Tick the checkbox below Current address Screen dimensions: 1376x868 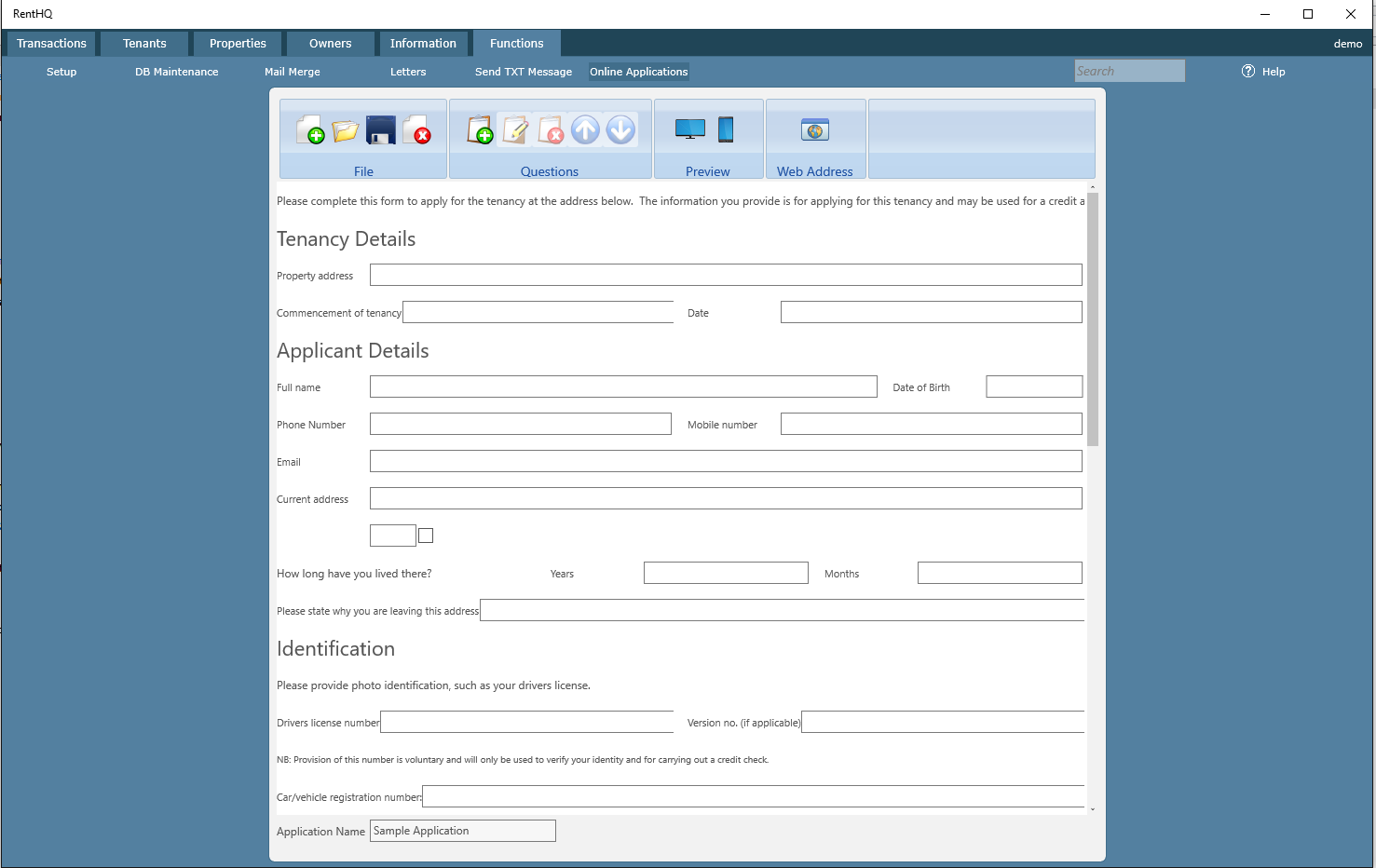tap(426, 536)
